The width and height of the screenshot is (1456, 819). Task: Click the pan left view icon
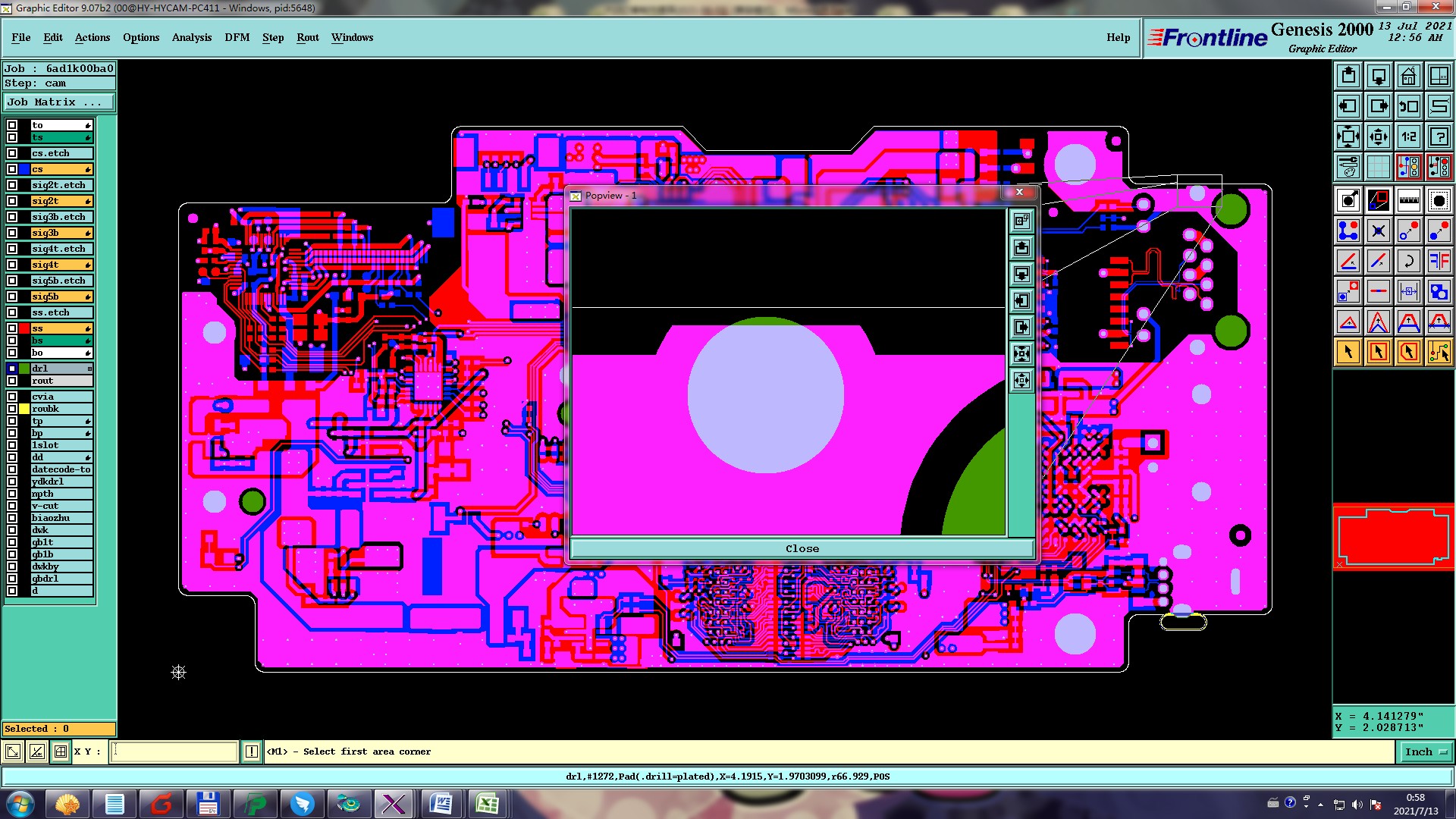(1348, 106)
